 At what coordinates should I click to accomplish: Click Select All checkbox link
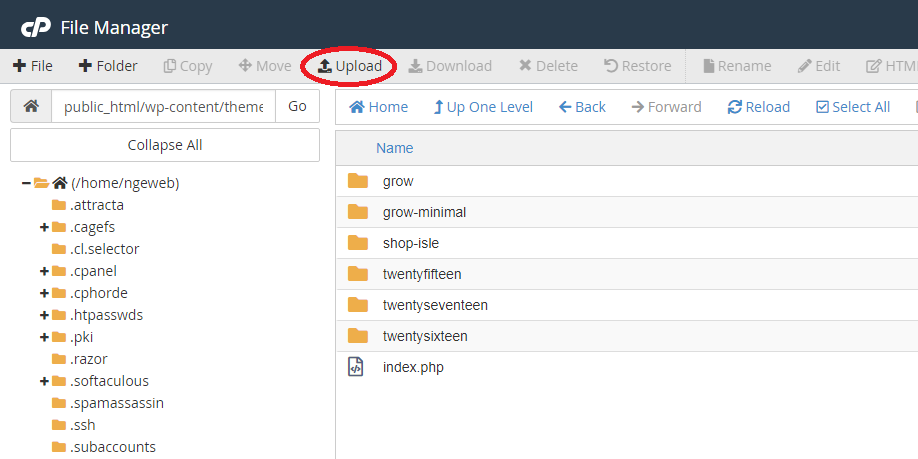point(853,107)
